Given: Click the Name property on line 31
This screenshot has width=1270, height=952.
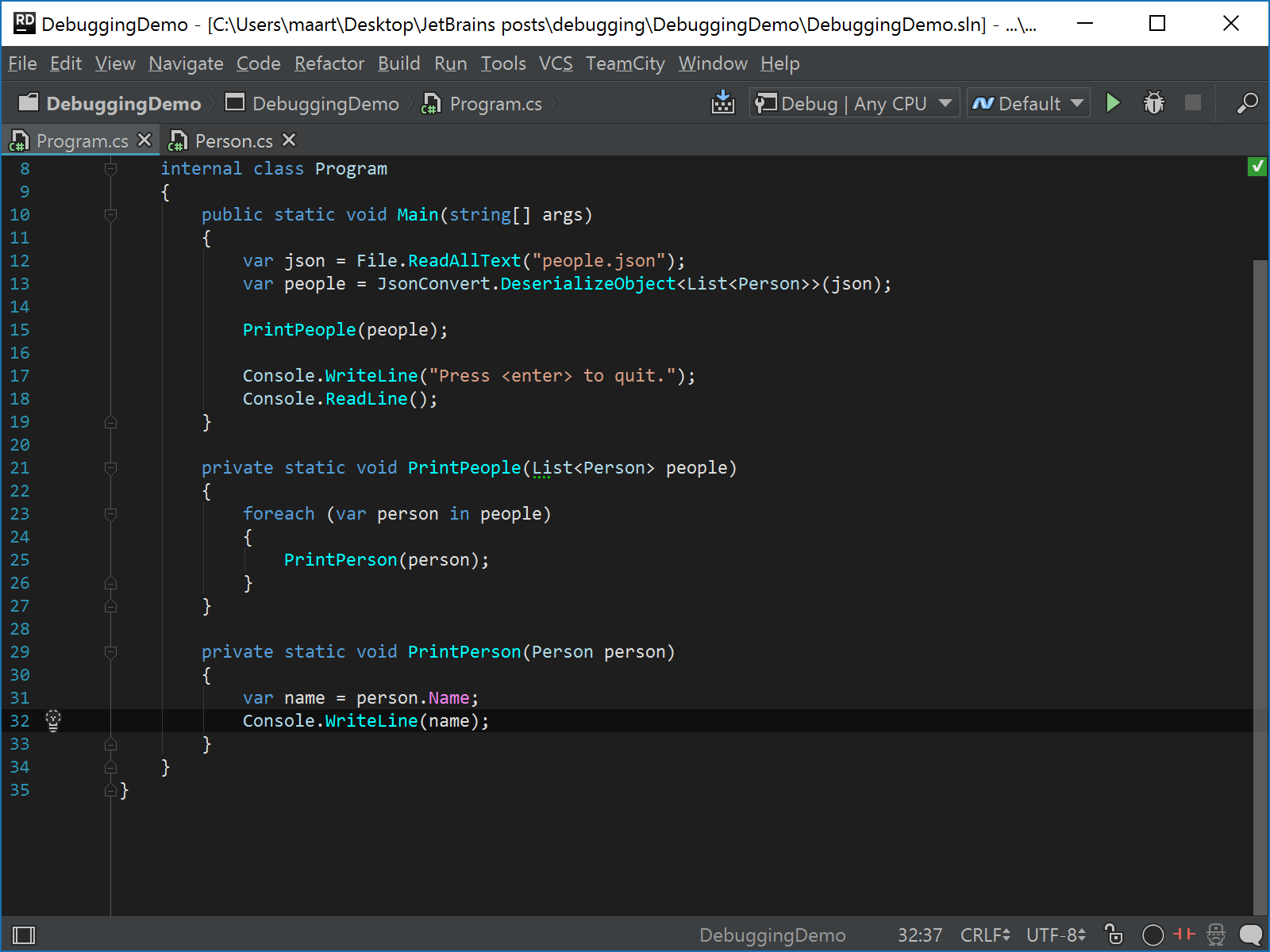Looking at the screenshot, I should tap(449, 697).
